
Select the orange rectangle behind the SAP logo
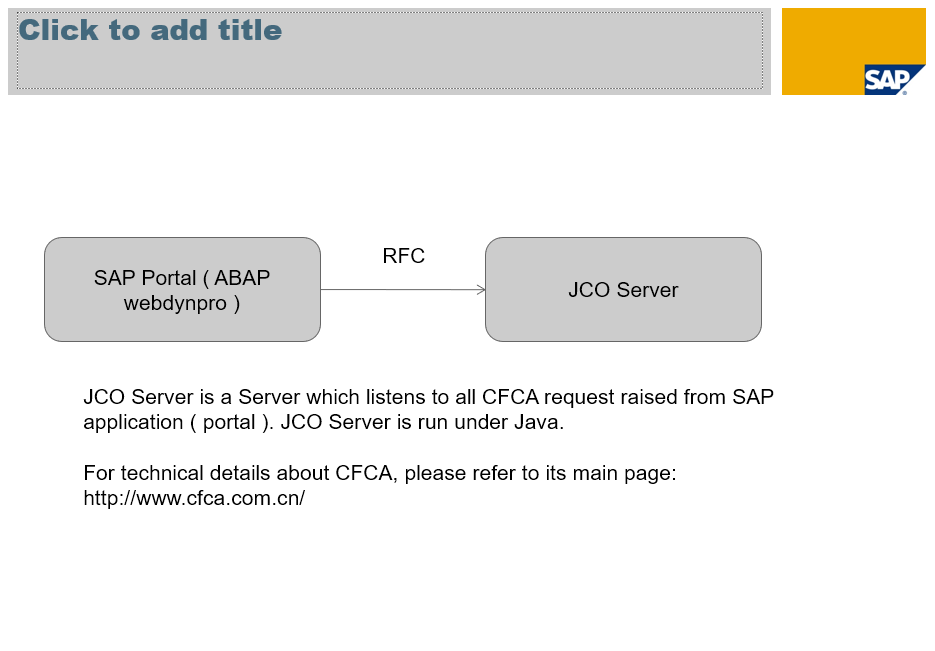tap(853, 51)
